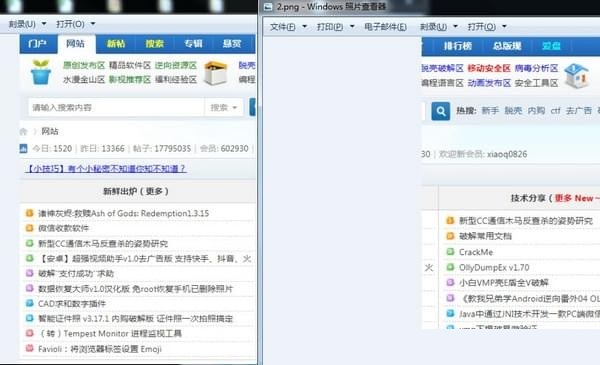
Task: Click the 精品软件区 link
Action: [x=130, y=65]
